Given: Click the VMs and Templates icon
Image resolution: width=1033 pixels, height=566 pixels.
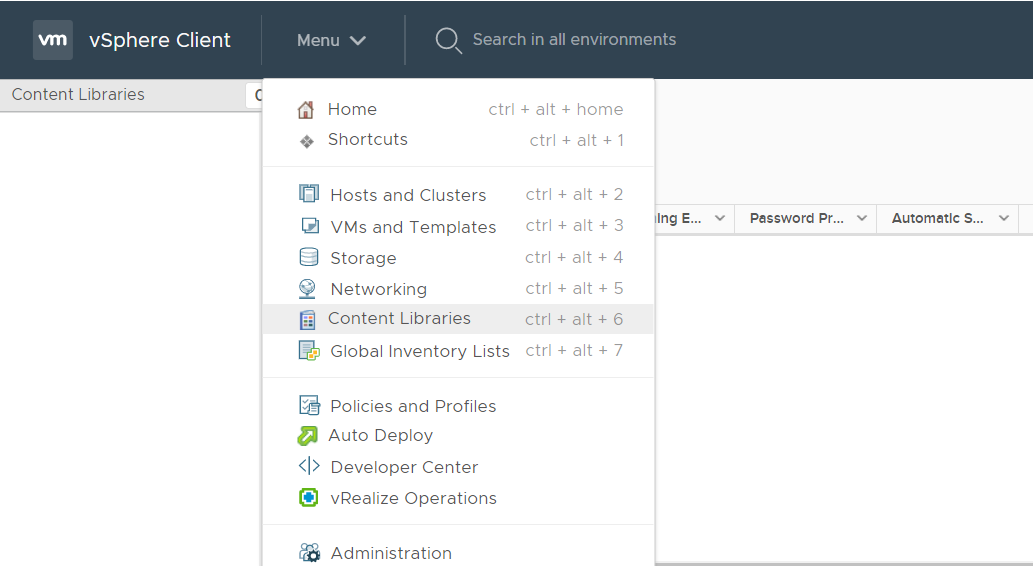Looking at the screenshot, I should tap(310, 226).
